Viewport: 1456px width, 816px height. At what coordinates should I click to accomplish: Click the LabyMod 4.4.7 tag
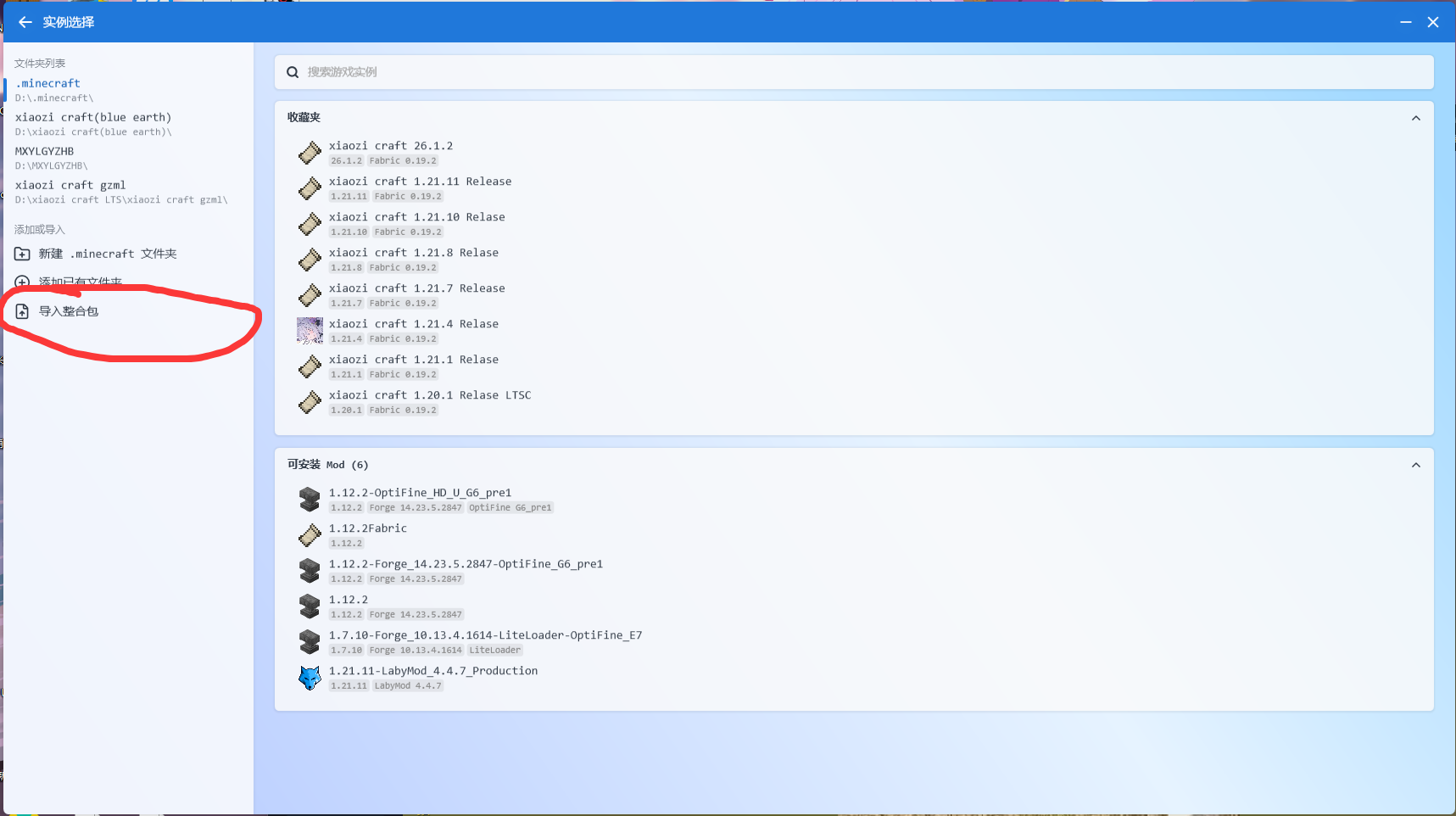click(408, 686)
